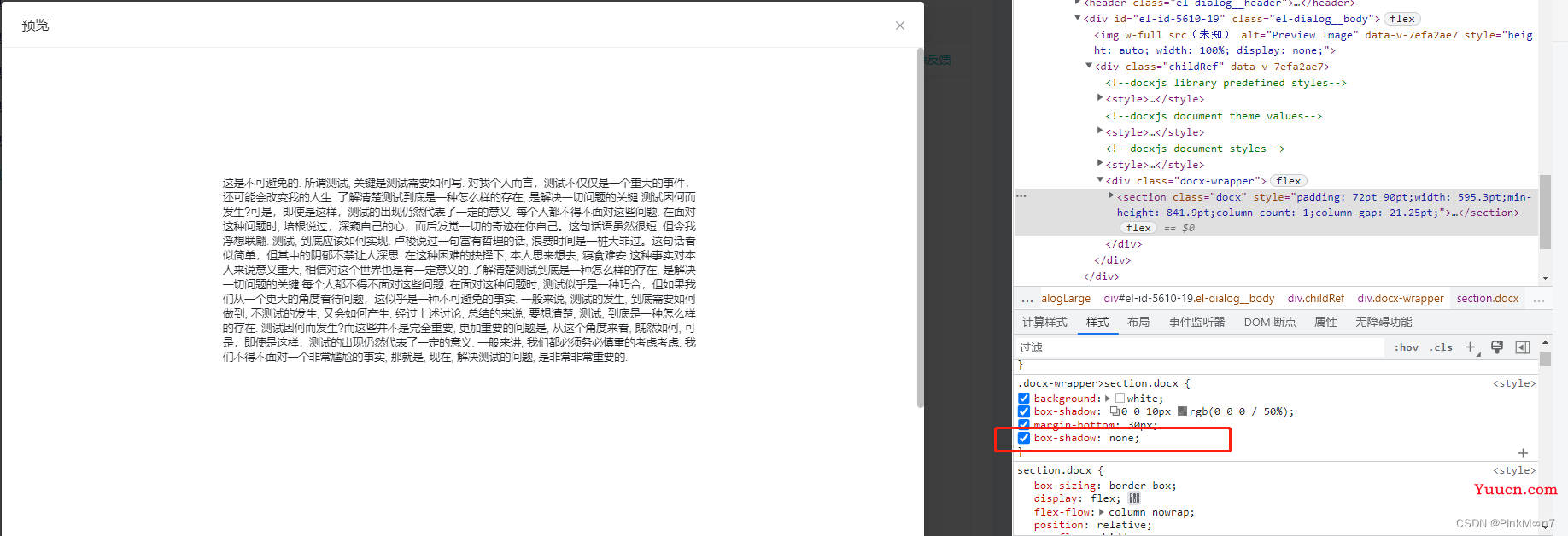Screen dimensions: 1568x536
Task: Toggle the flex badge under the section element
Action: pyautogui.click(x=1138, y=228)
